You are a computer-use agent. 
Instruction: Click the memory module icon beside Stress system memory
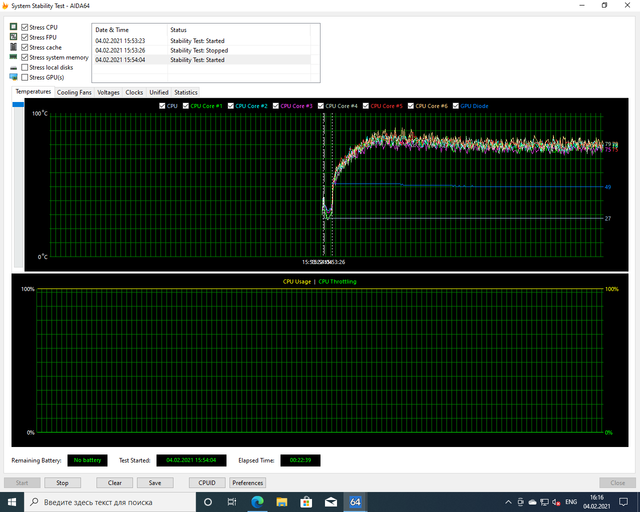13,57
